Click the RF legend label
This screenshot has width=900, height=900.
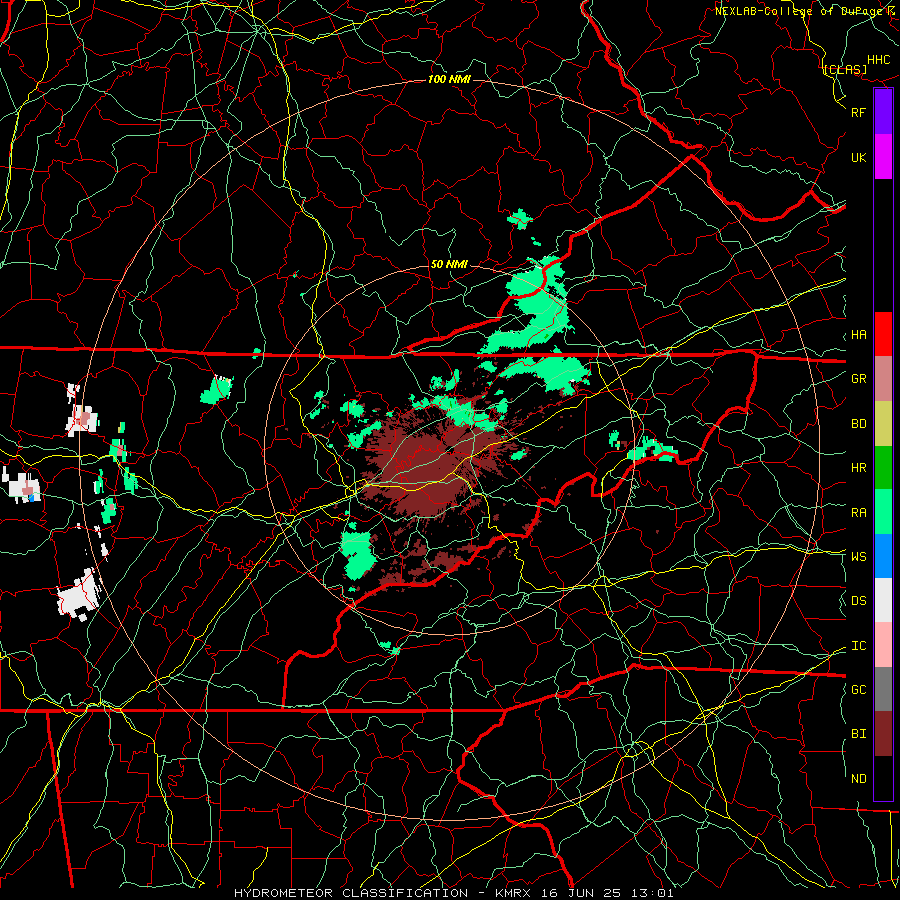point(858,112)
